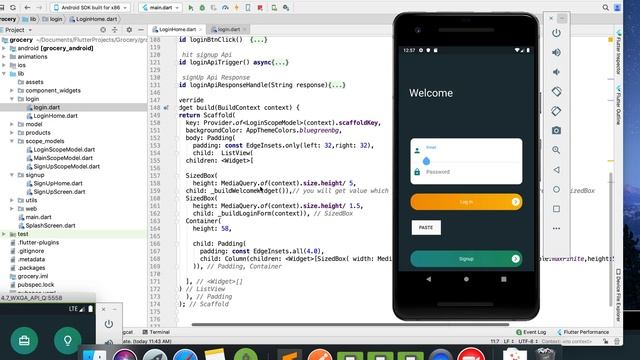640x360 pixels.
Task: Tap the Android navigation back button on phone screen
Action: pos(429,279)
